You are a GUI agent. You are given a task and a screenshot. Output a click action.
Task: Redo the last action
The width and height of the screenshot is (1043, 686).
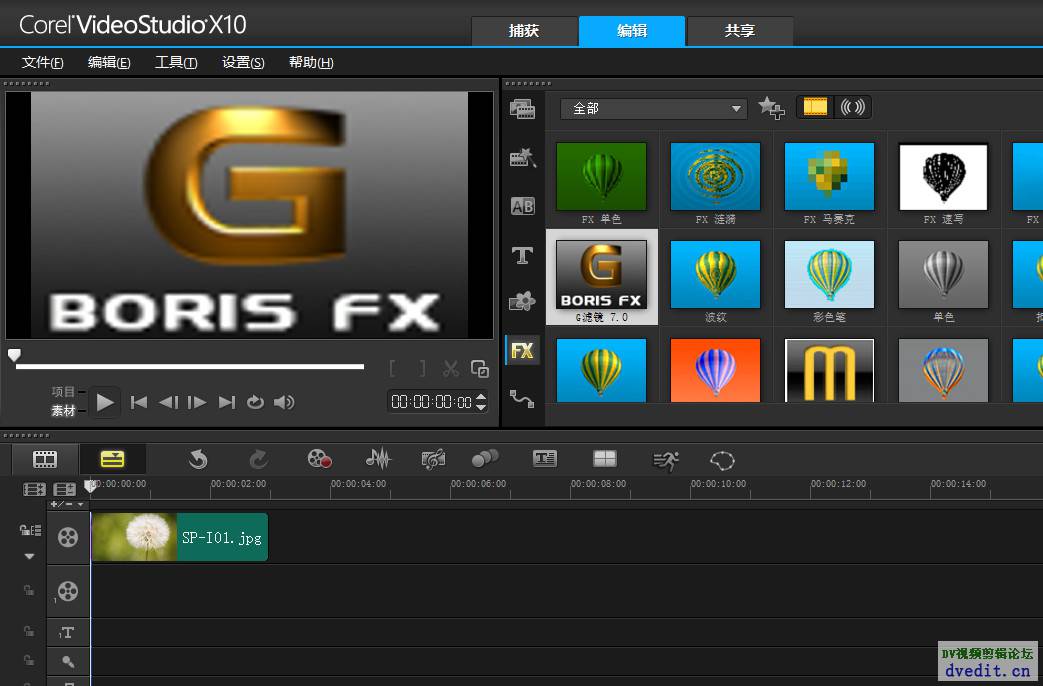click(x=258, y=459)
